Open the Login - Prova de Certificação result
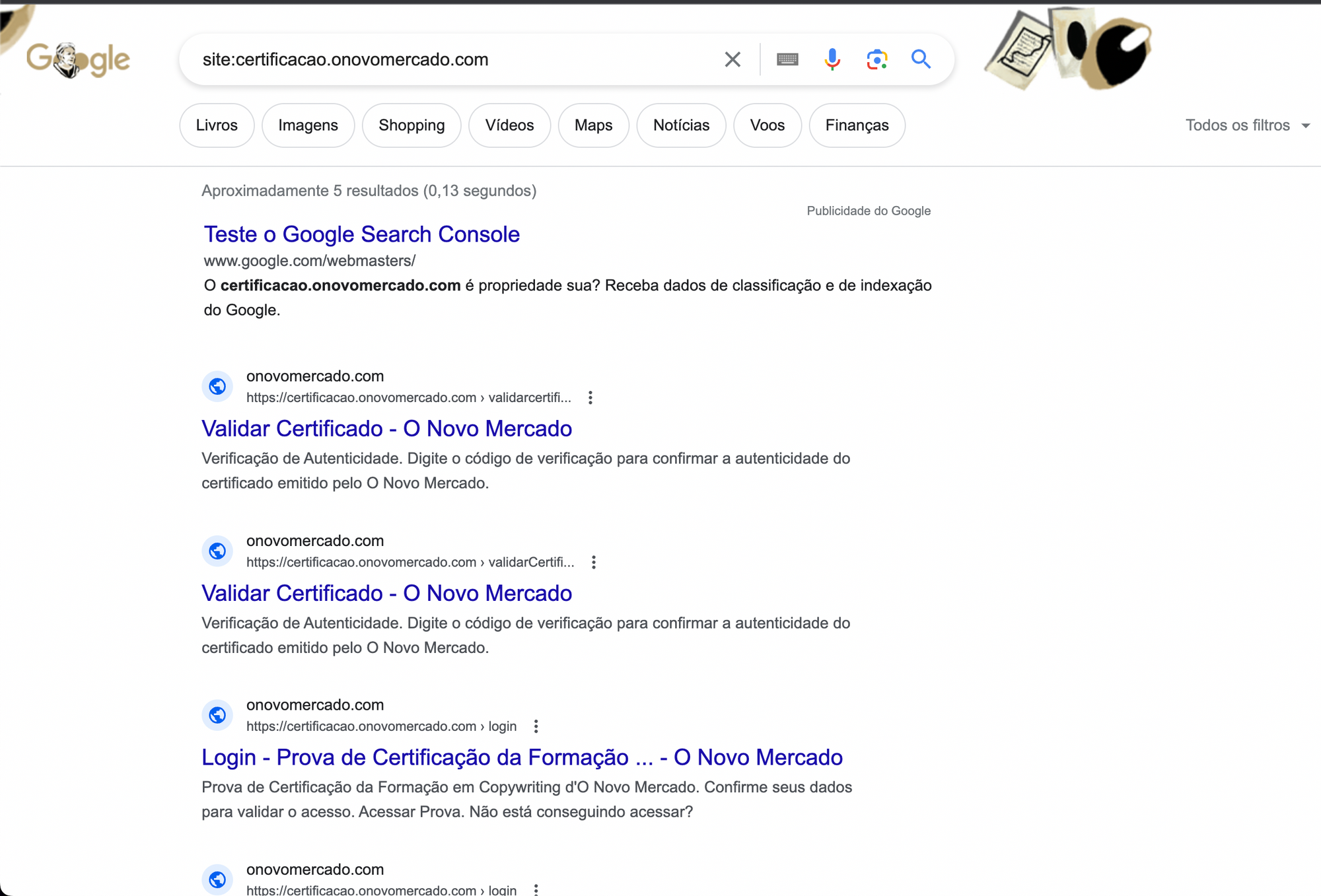1321x896 pixels. [x=521, y=757]
